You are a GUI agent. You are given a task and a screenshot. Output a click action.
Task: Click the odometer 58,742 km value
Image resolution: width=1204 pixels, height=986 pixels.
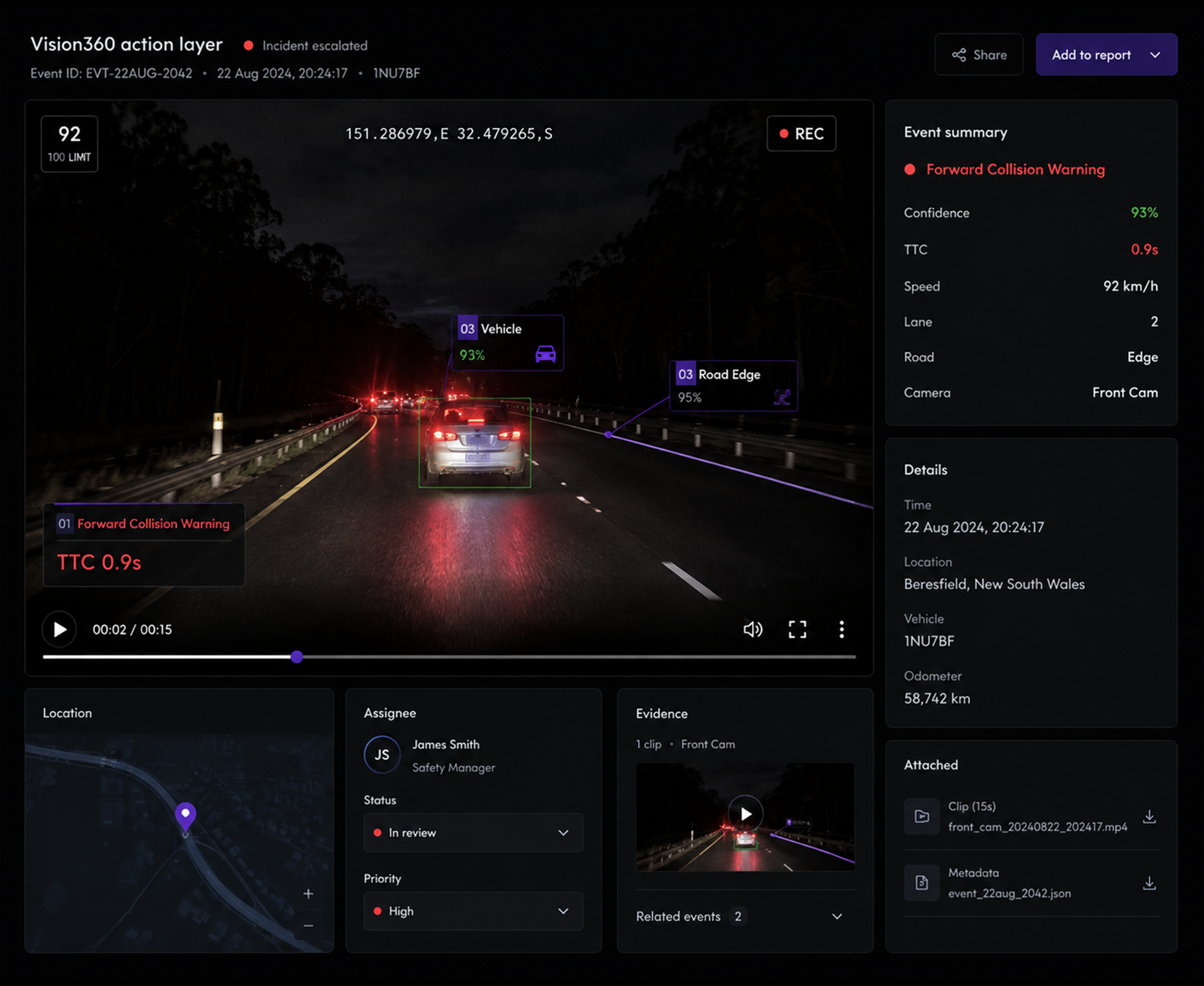[x=937, y=699]
